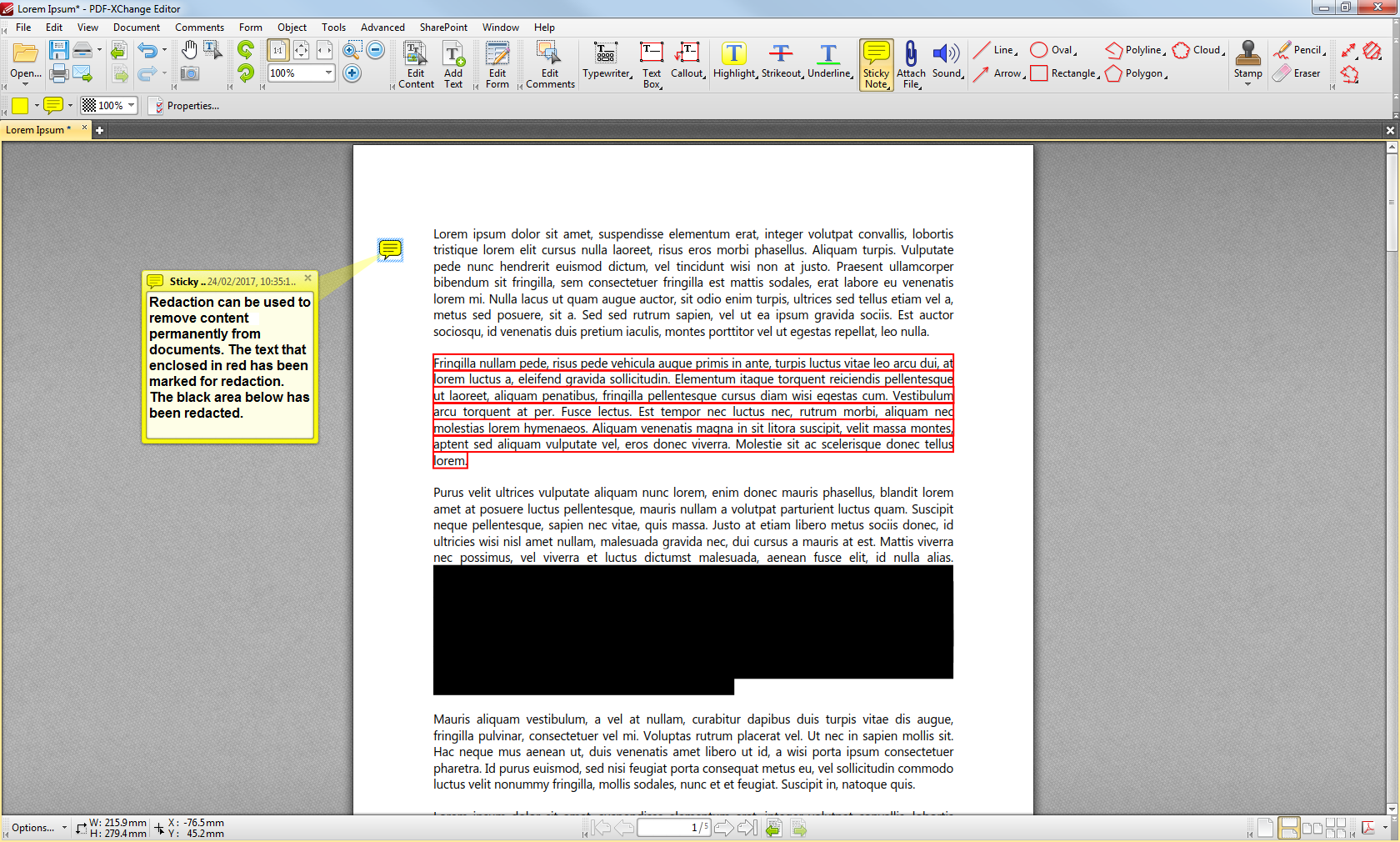Image resolution: width=1400 pixels, height=842 pixels.
Task: Select the Add Text tool
Action: tap(453, 65)
